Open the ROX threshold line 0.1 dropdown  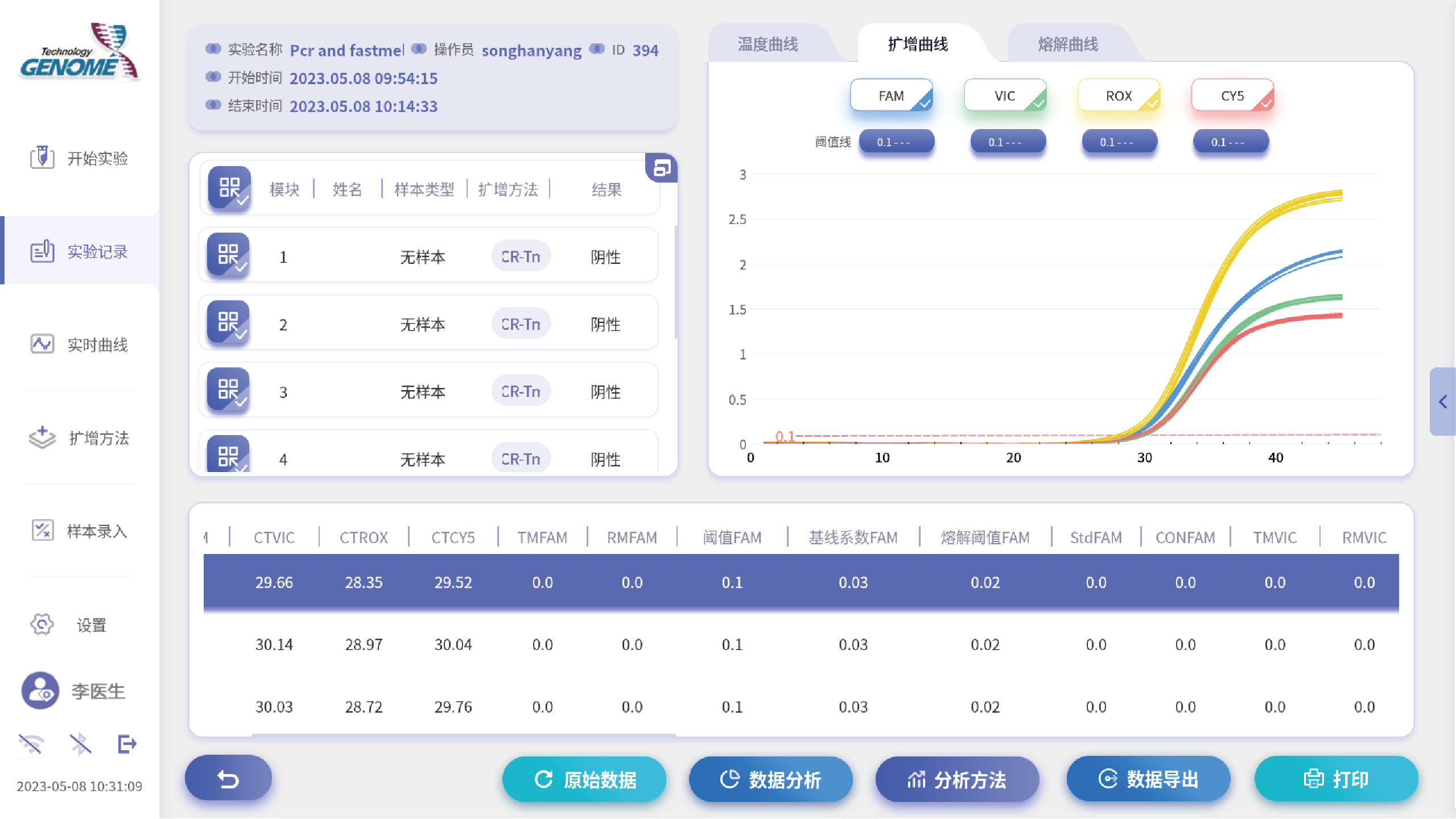pos(1119,142)
